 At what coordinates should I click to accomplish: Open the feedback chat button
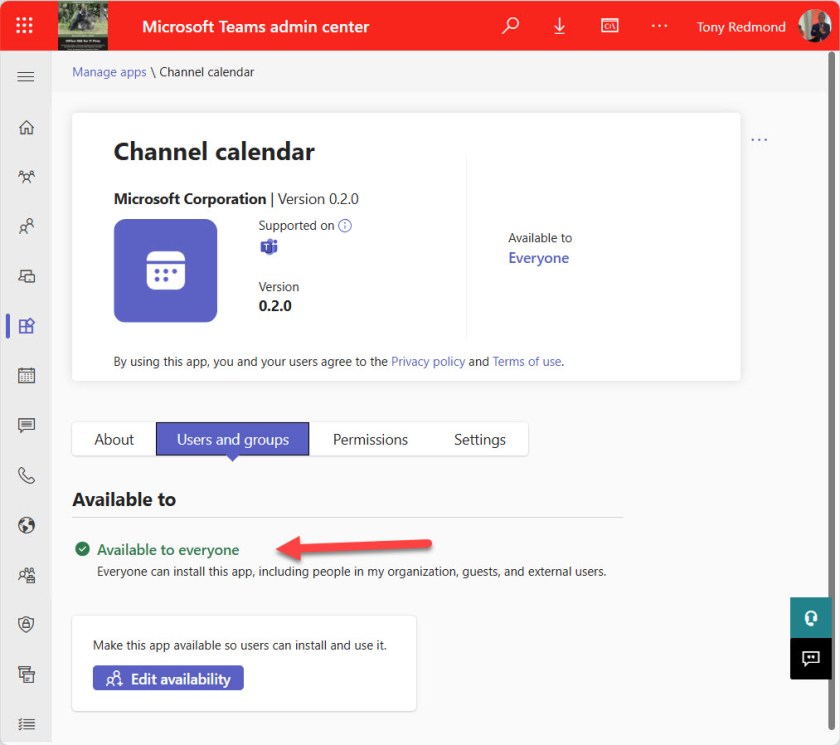tap(811, 658)
